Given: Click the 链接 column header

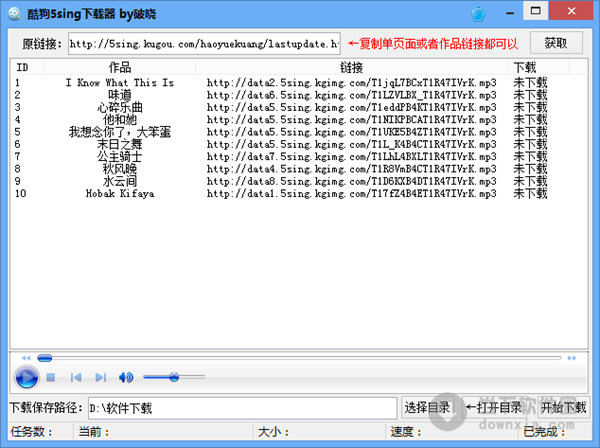Looking at the screenshot, I should 351,67.
